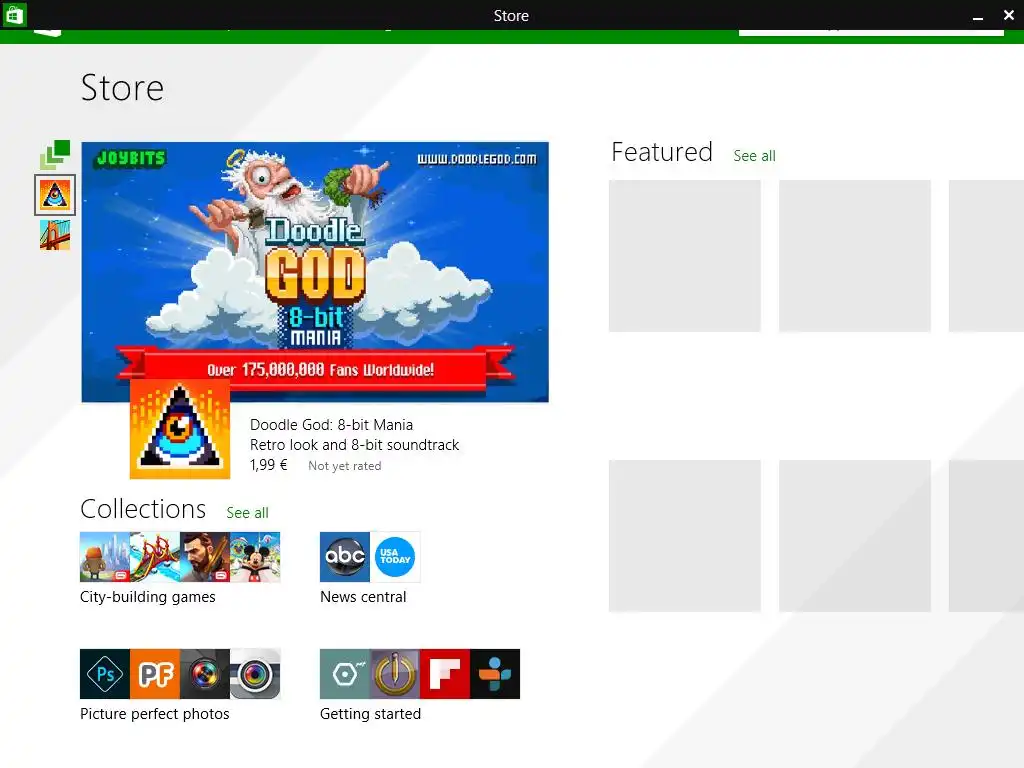Open Doodle God: 8-bit Mania title
1024x768 pixels.
pyautogui.click(x=331, y=424)
